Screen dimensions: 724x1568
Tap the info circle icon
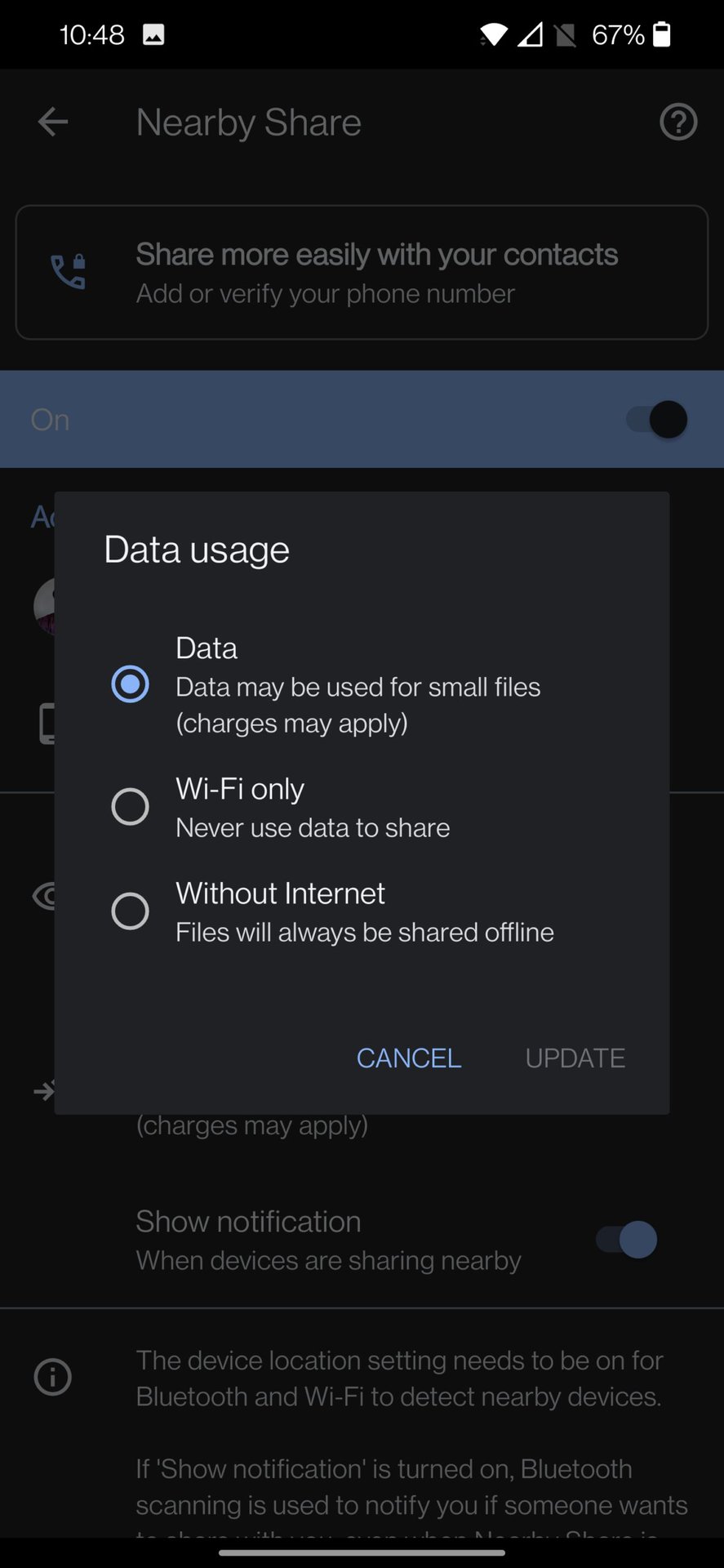(53, 1377)
